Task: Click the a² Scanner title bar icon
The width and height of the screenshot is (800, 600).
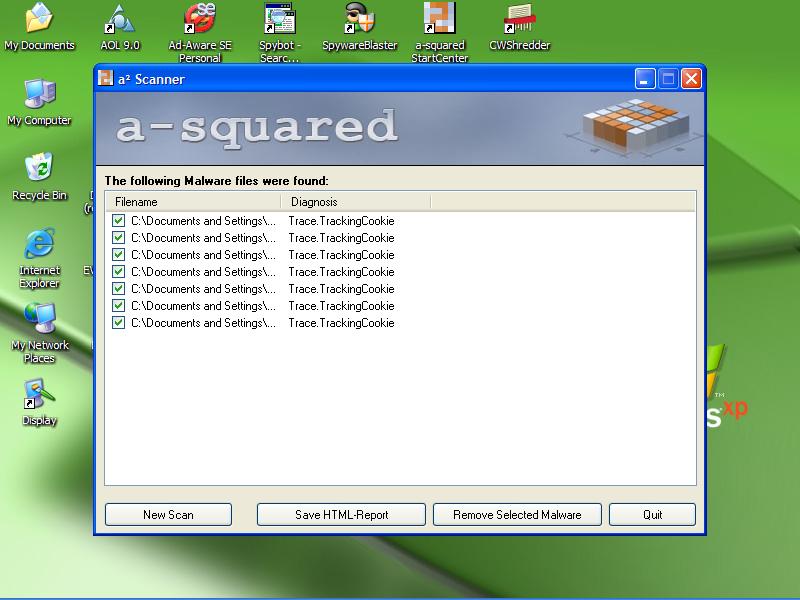Action: tap(106, 78)
